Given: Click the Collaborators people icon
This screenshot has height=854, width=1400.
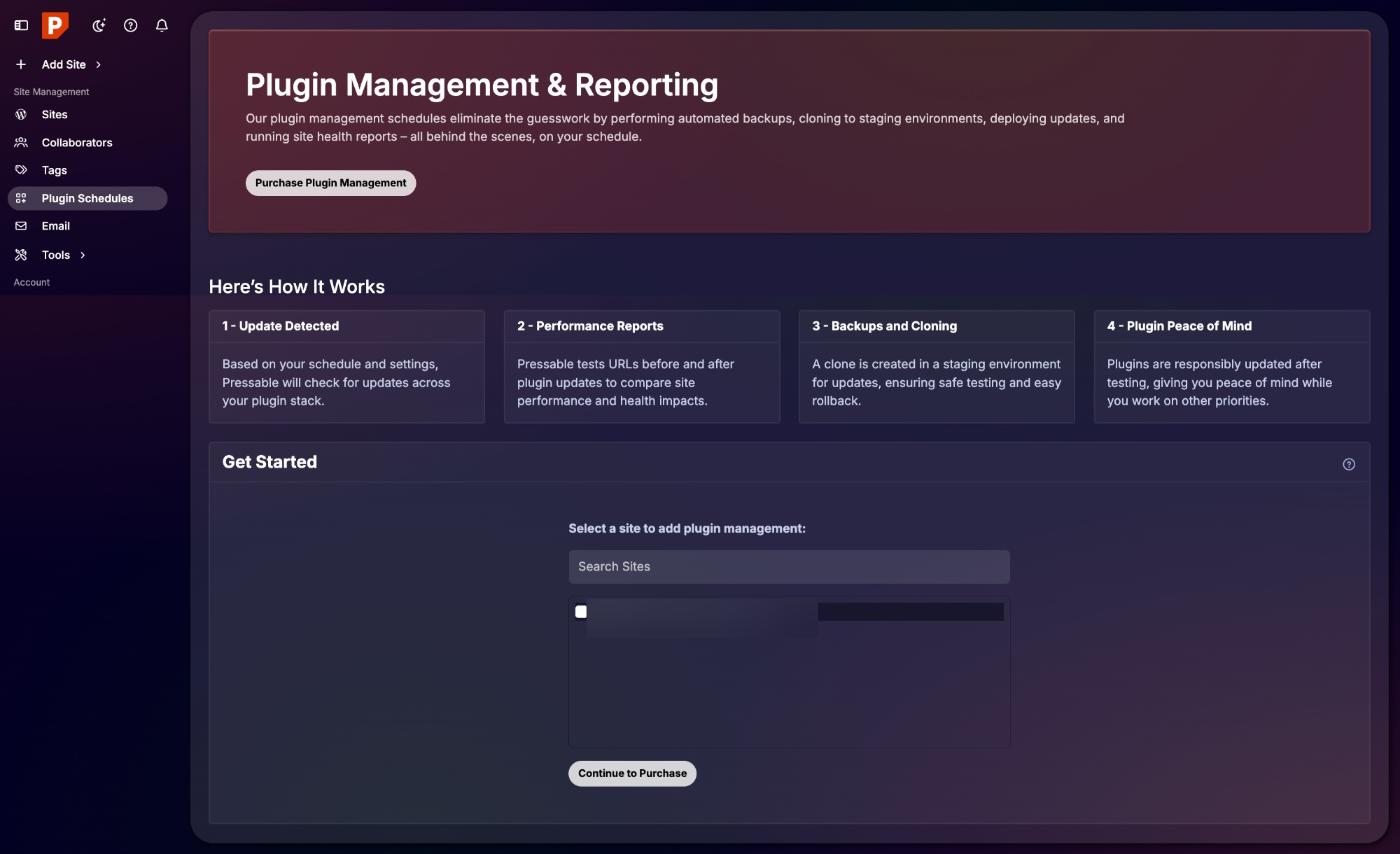Looking at the screenshot, I should tap(21, 142).
